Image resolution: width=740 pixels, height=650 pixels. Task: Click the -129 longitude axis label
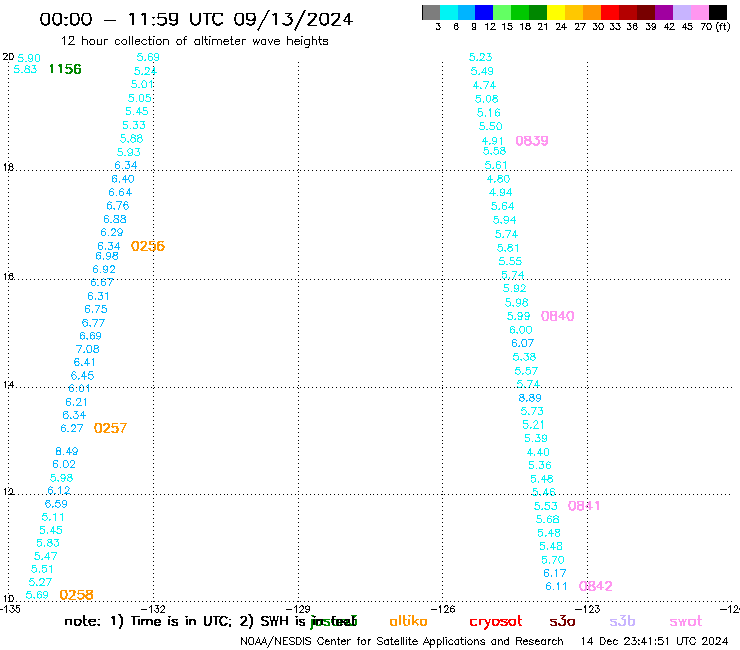pyautogui.click(x=298, y=609)
